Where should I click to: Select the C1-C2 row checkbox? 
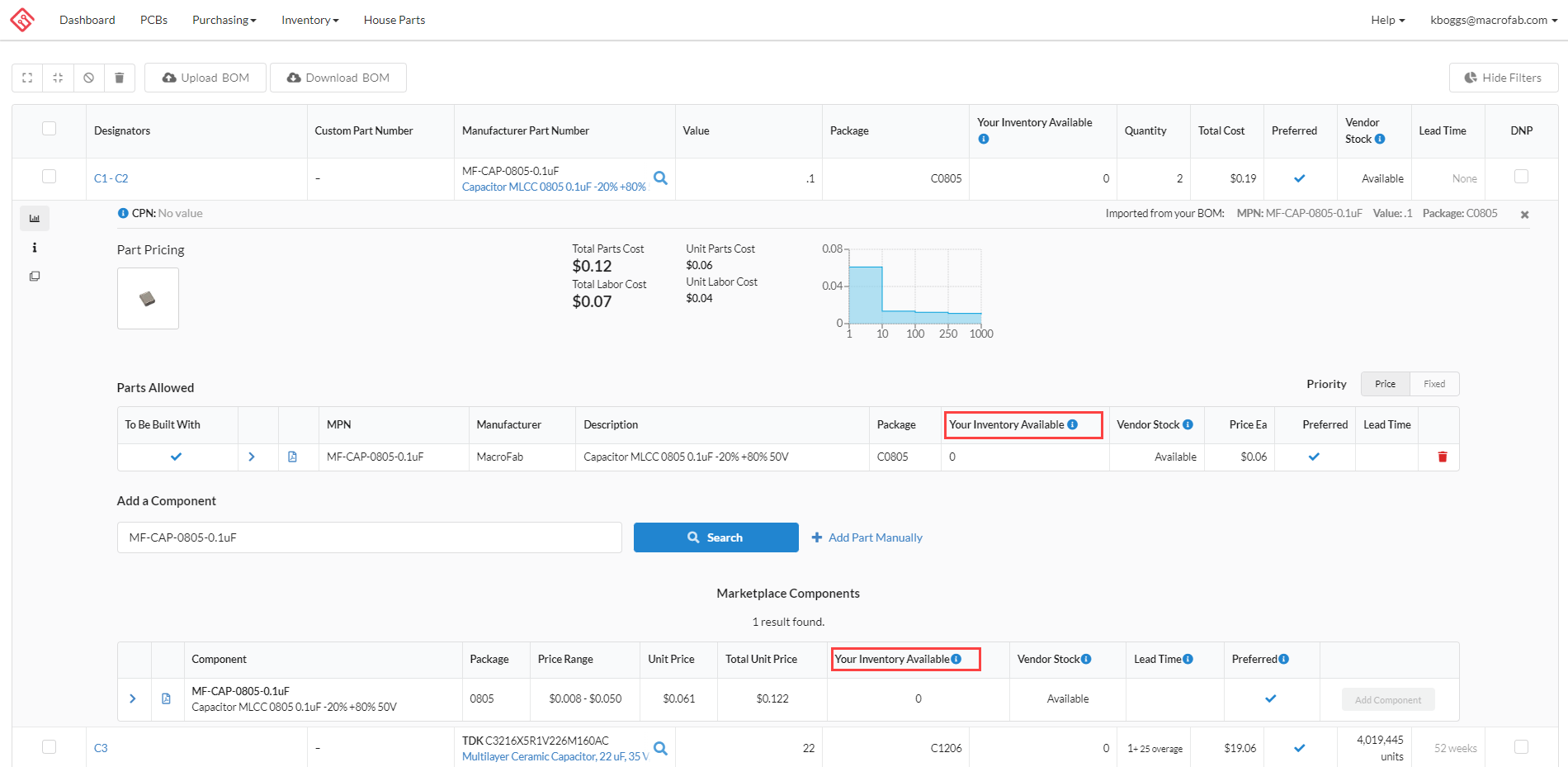[x=50, y=177]
